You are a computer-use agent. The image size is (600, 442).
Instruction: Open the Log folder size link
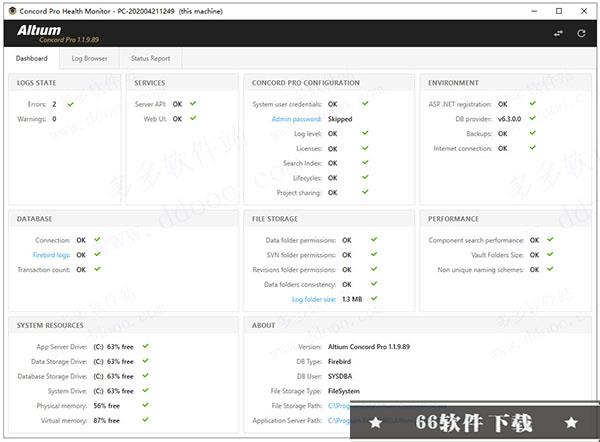click(314, 299)
